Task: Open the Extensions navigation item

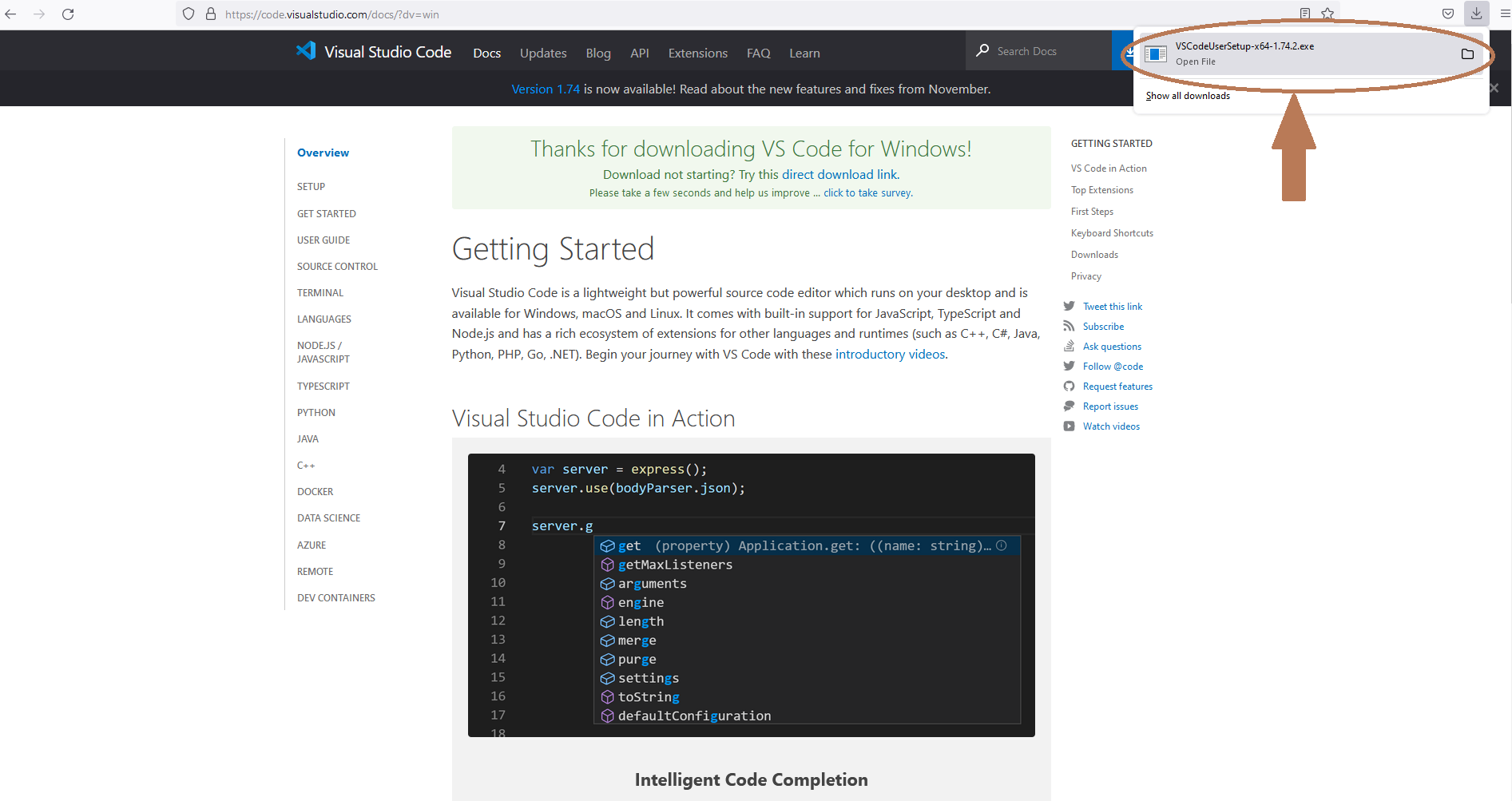Action: click(x=698, y=53)
